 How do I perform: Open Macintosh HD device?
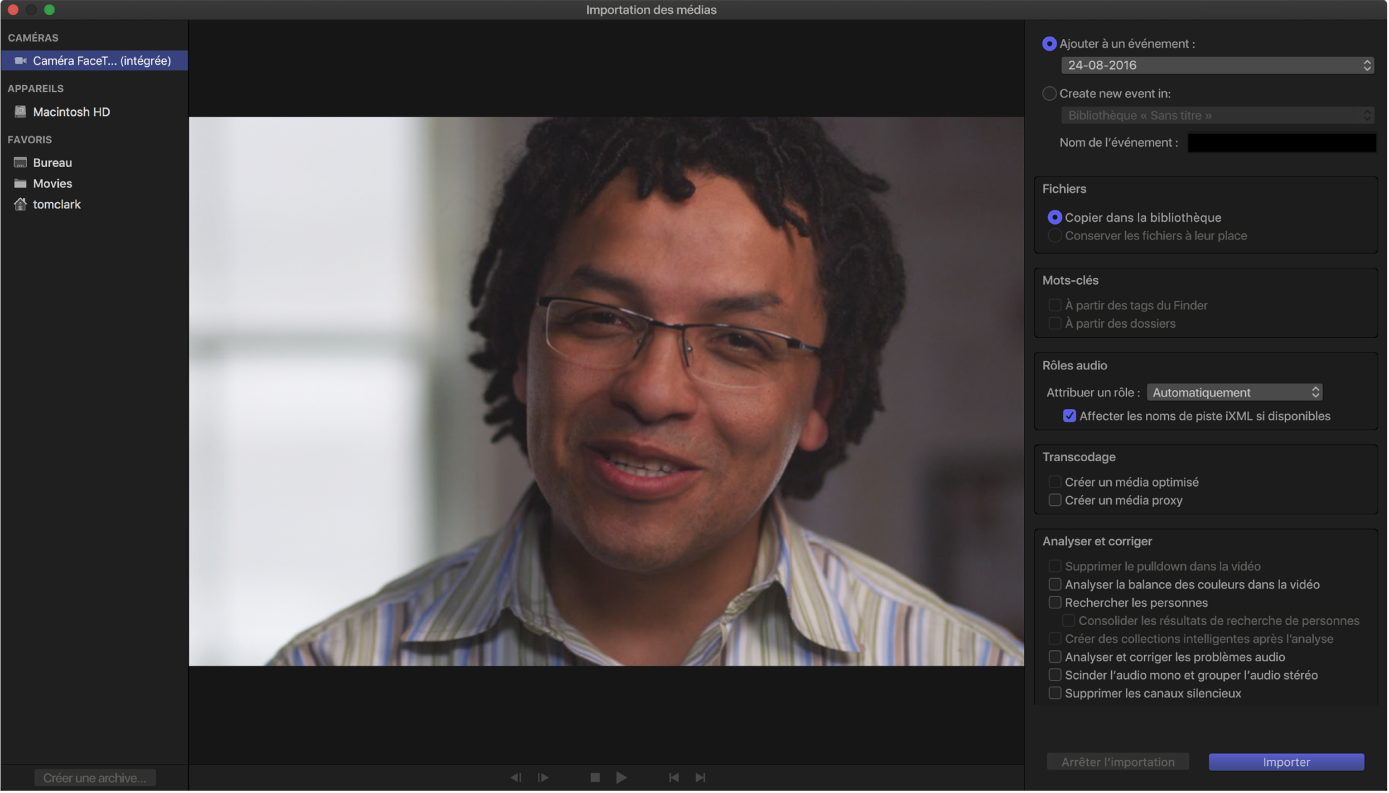click(70, 112)
